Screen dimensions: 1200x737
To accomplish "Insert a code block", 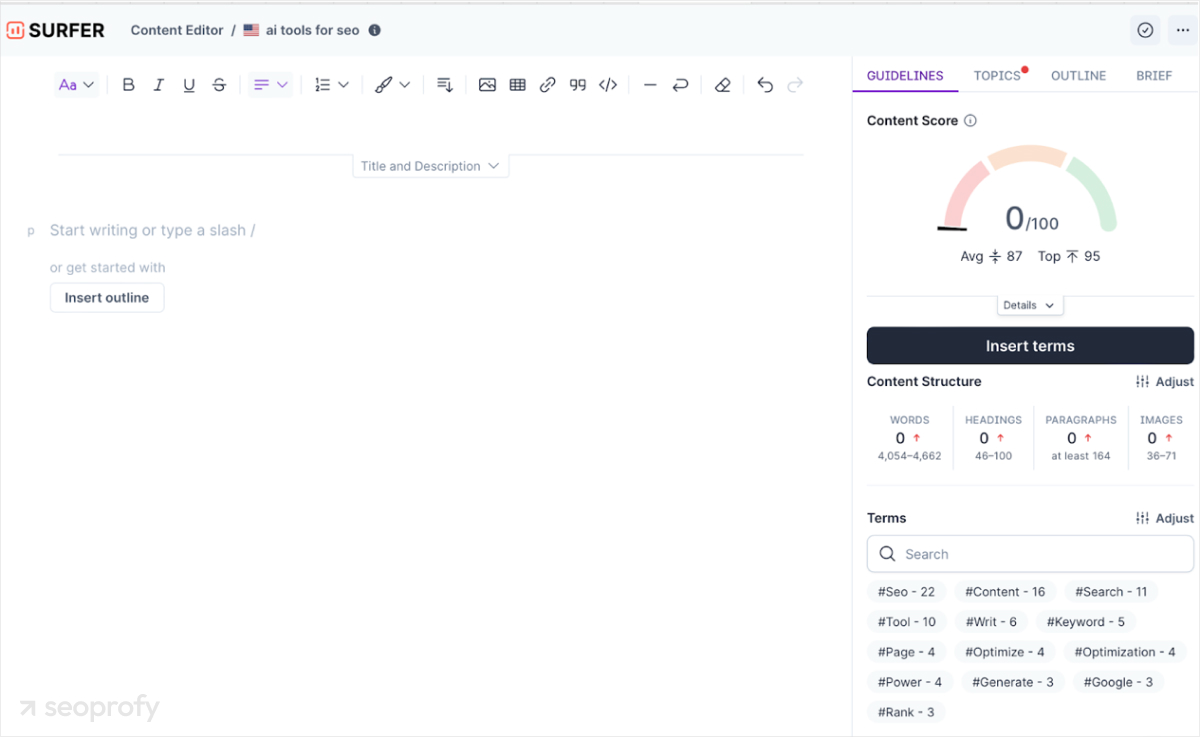I will click(608, 85).
